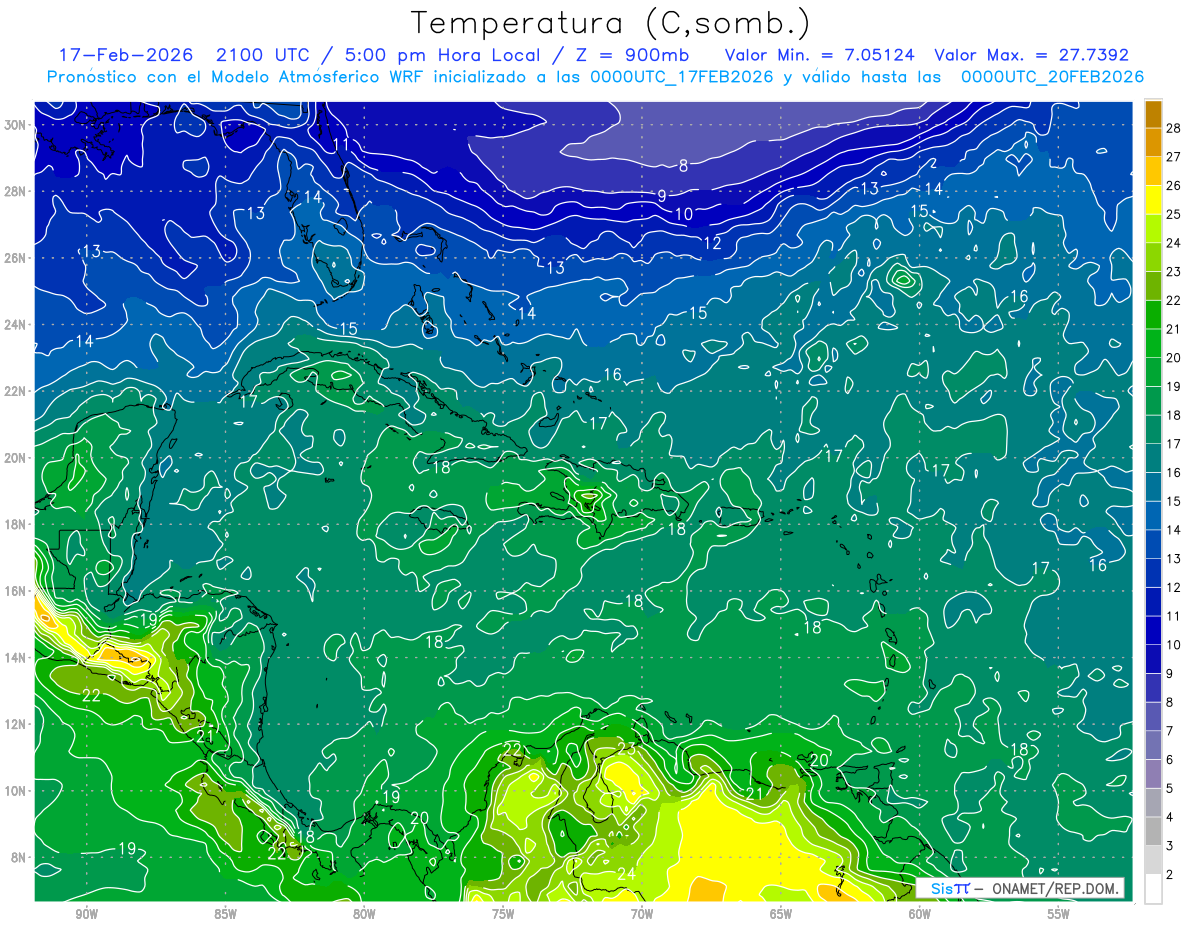Click the 20N latitude label
1200x927 pixels.
tap(15, 458)
